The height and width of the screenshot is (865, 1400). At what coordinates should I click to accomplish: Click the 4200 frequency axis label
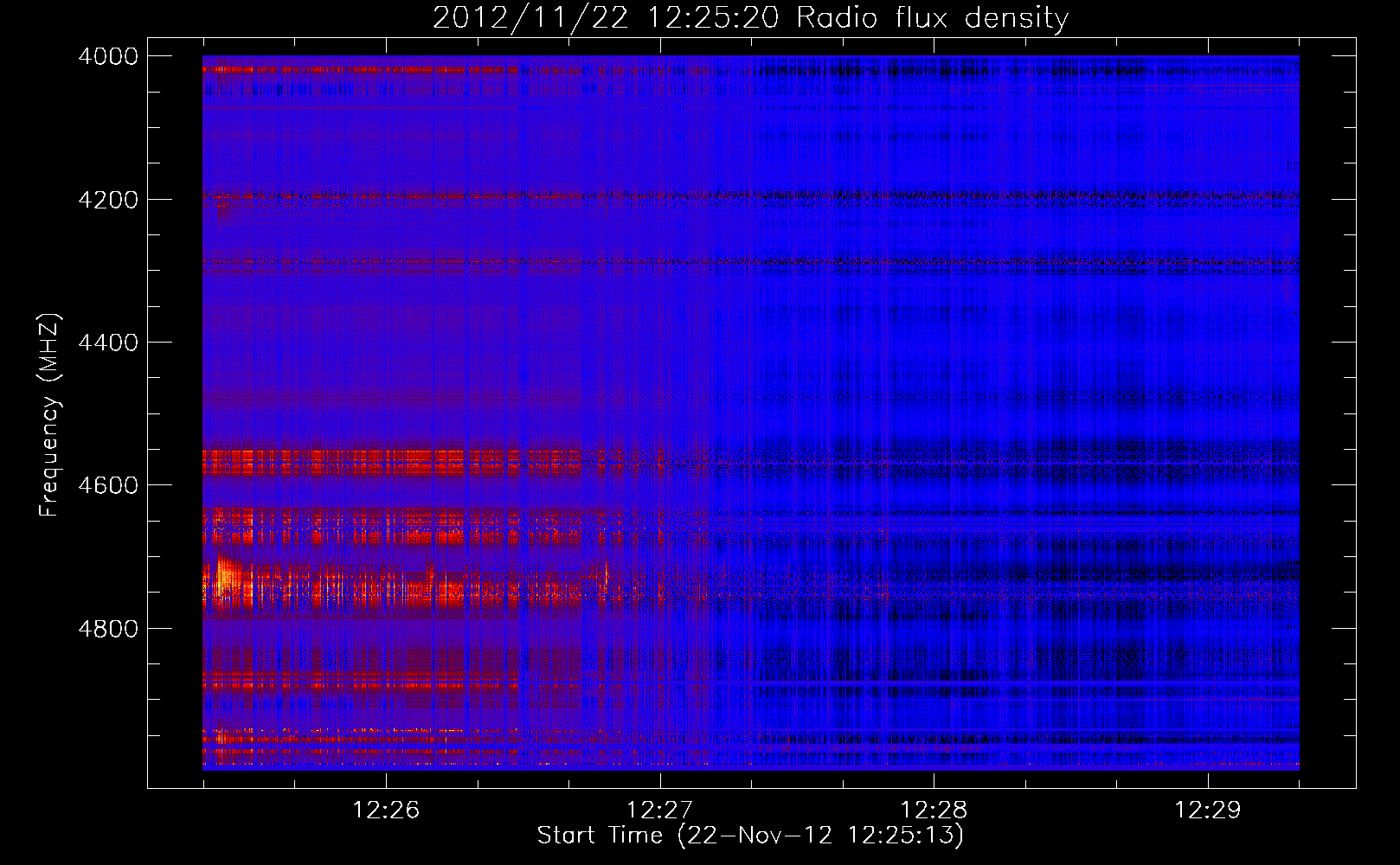(x=107, y=200)
